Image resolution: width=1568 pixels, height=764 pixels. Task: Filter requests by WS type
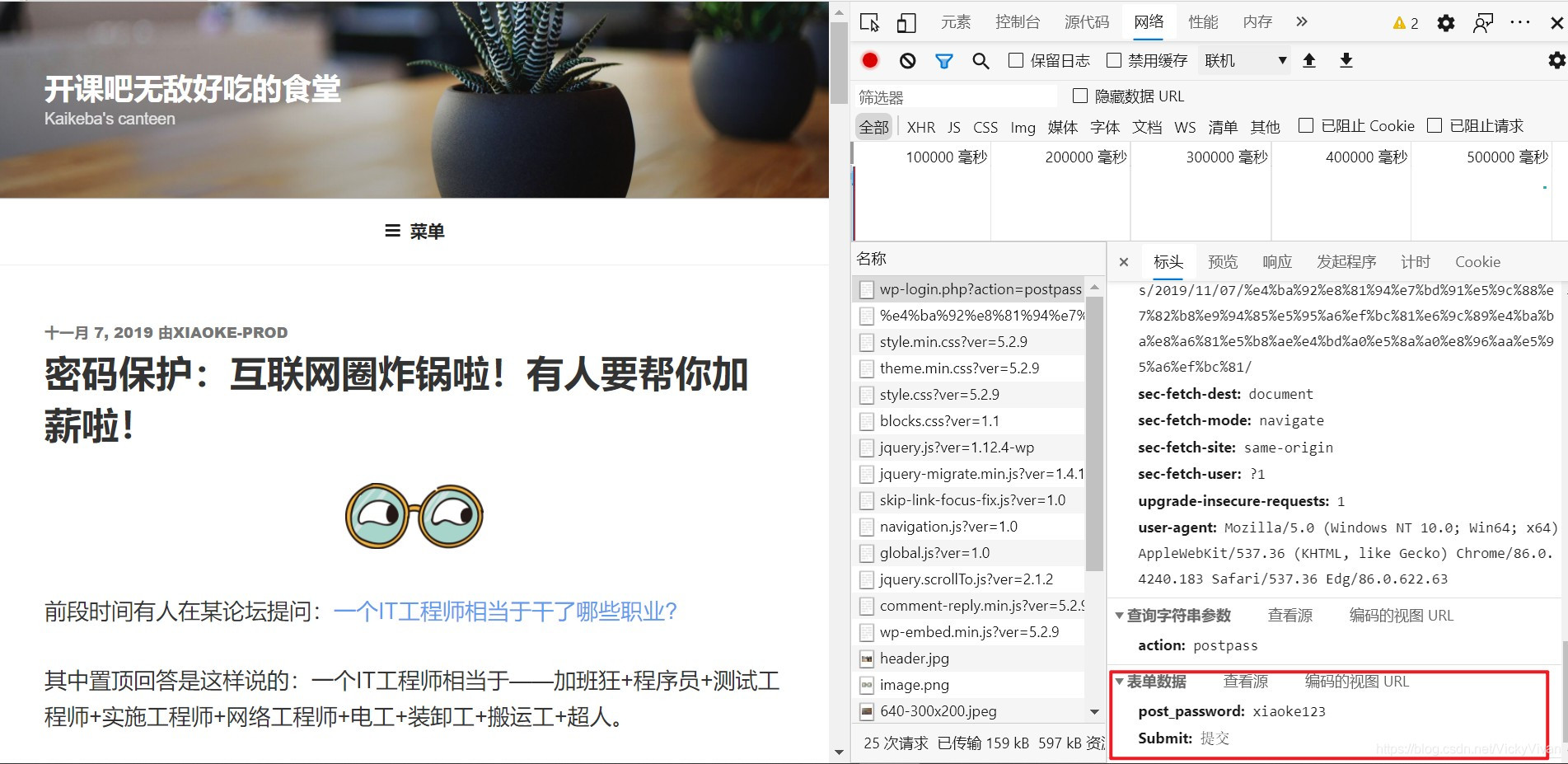[1185, 127]
